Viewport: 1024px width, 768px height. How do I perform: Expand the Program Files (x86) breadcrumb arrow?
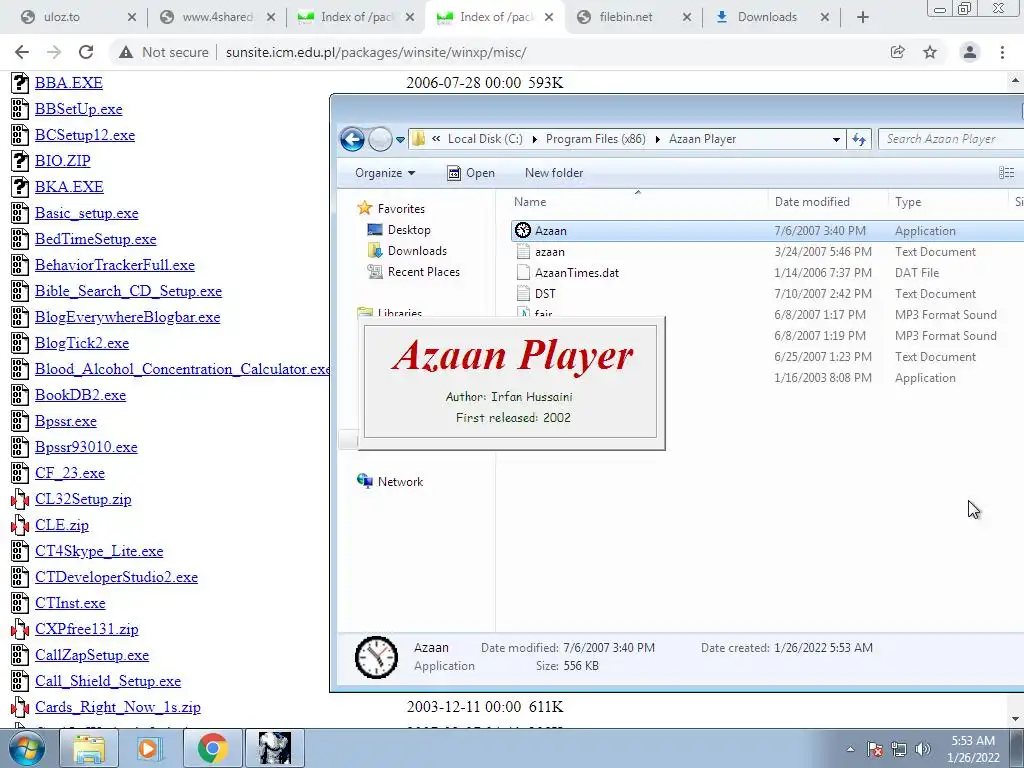coord(658,139)
